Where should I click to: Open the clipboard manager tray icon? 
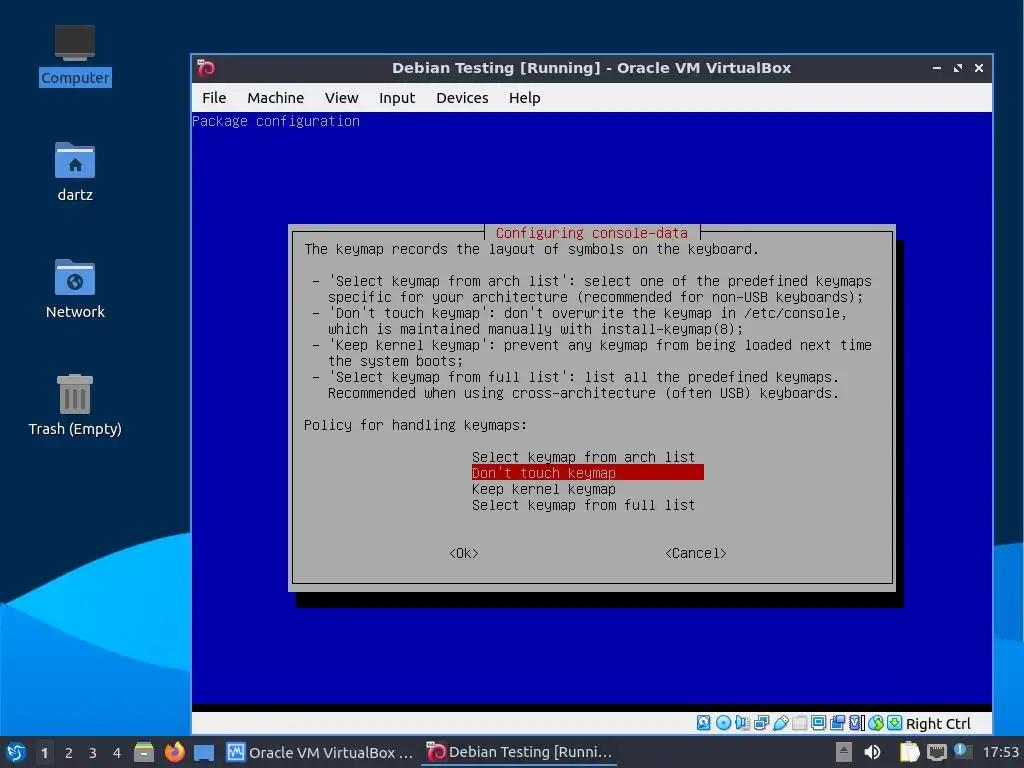[x=909, y=752]
